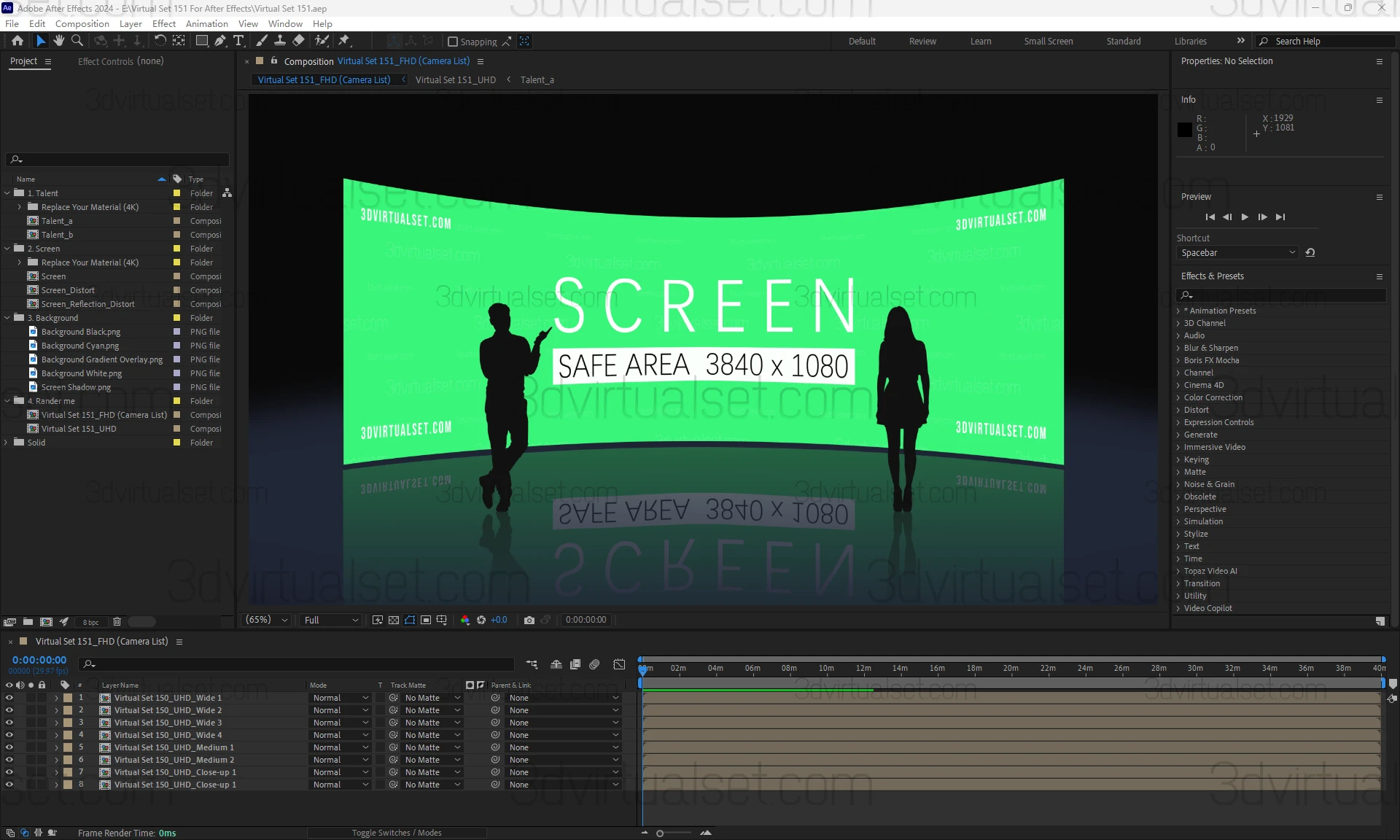The height and width of the screenshot is (840, 1400).
Task: Select the Pen tool
Action: pyautogui.click(x=220, y=41)
